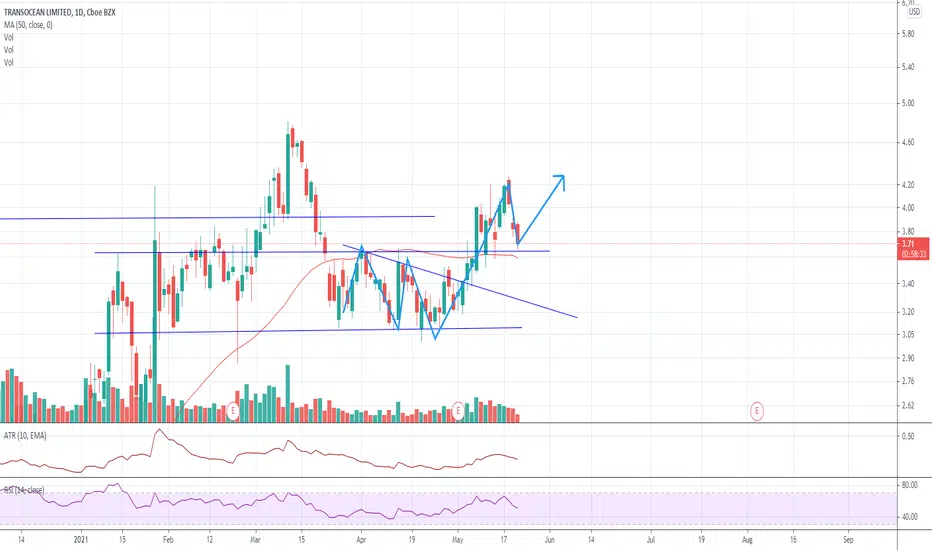Click the ATR scale value 0.50
Viewport: 932px width, 550px height.
click(908, 436)
